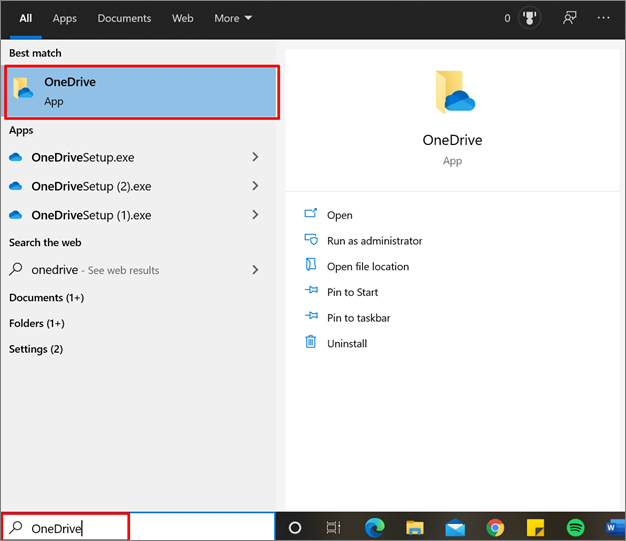This screenshot has width=626, height=541.
Task: Expand the More filter dropdown
Action: [233, 18]
